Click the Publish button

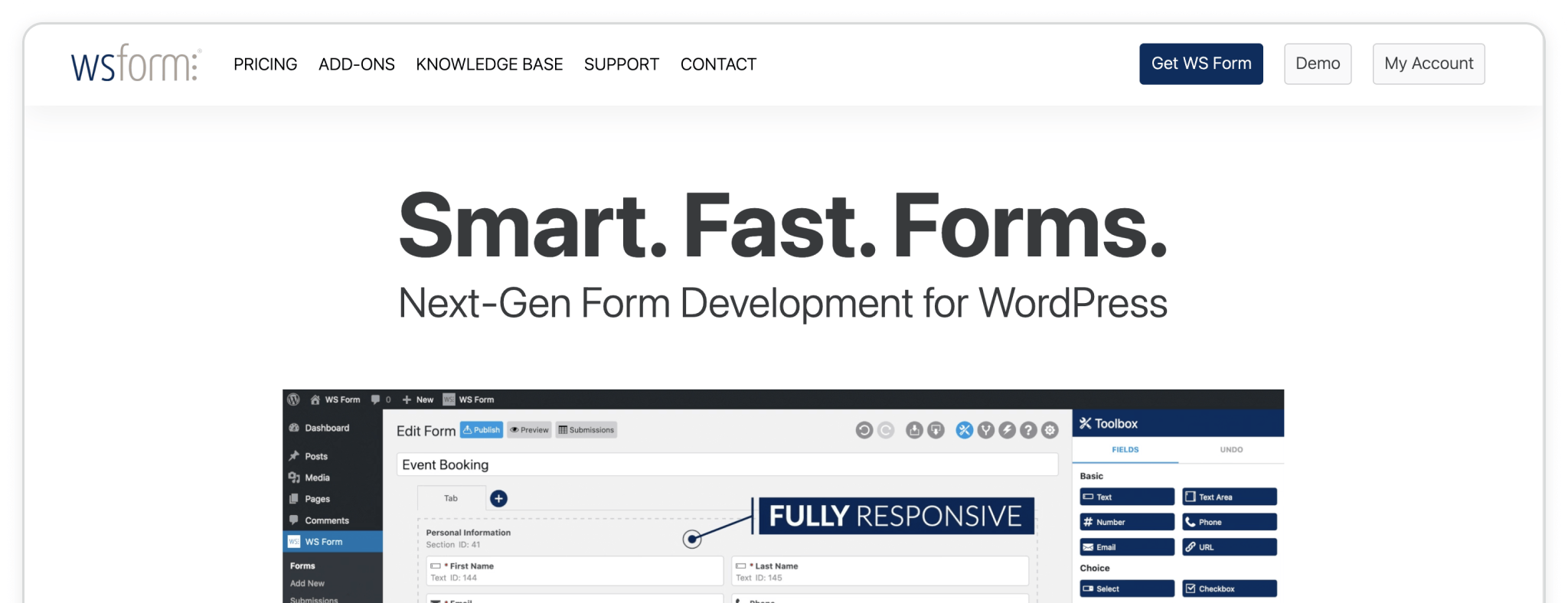[482, 430]
